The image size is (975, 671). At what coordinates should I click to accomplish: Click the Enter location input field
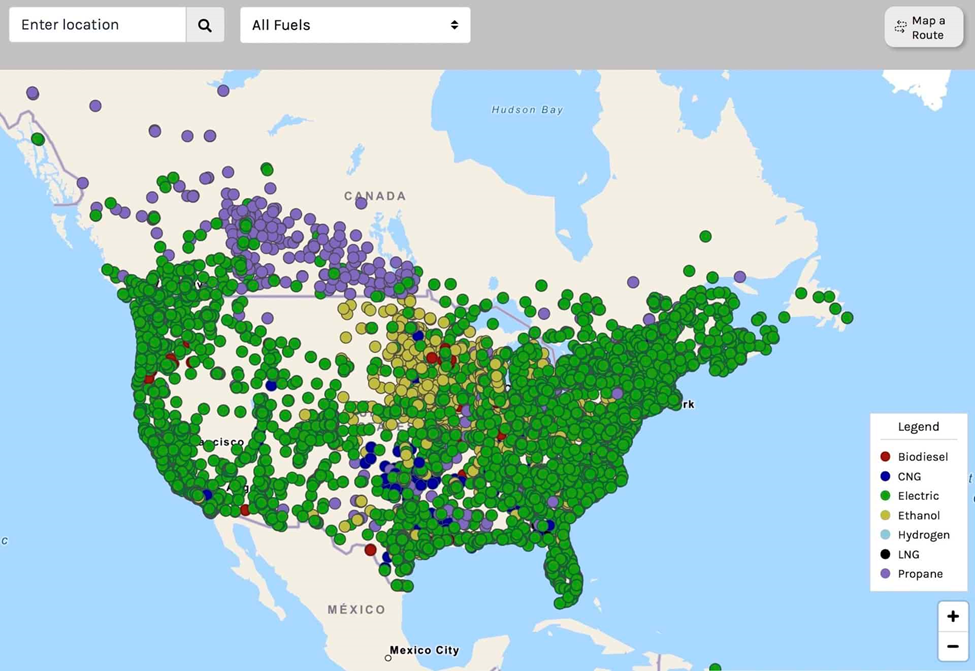tap(97, 25)
